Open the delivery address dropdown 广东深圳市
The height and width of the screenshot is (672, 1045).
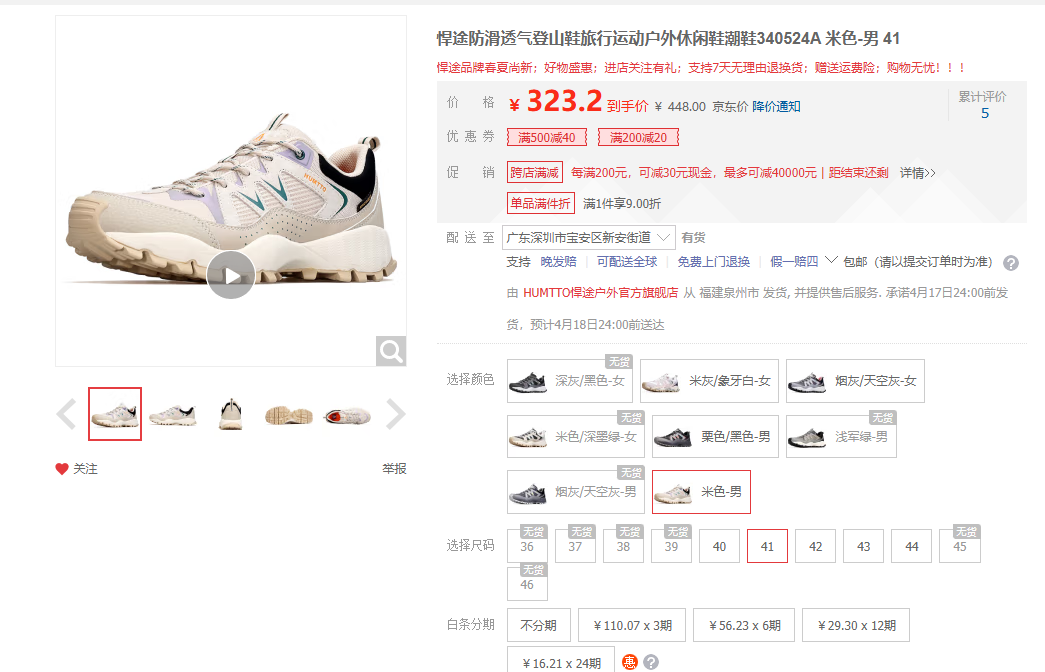click(588, 237)
